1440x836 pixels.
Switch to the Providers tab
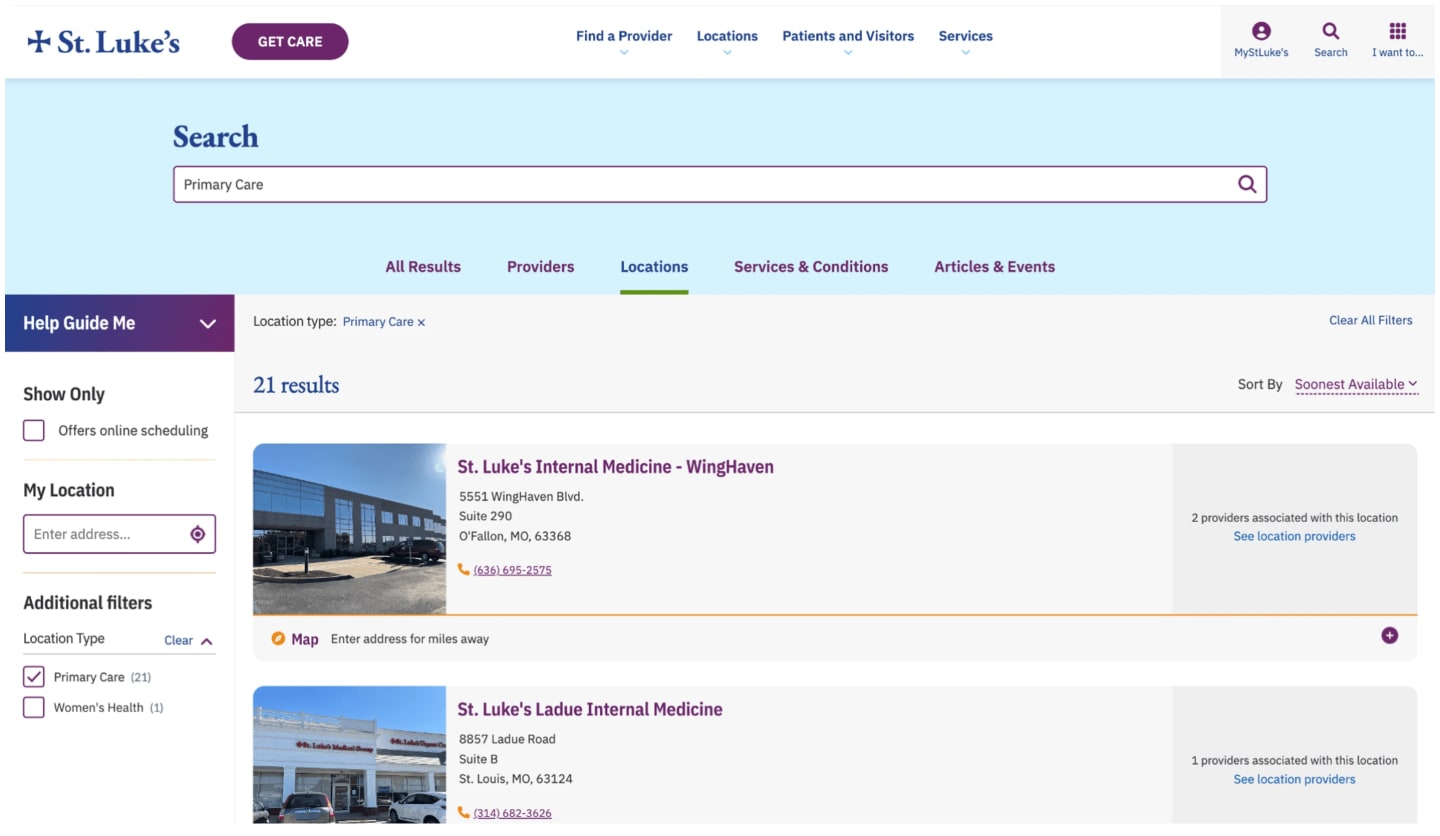click(x=541, y=267)
